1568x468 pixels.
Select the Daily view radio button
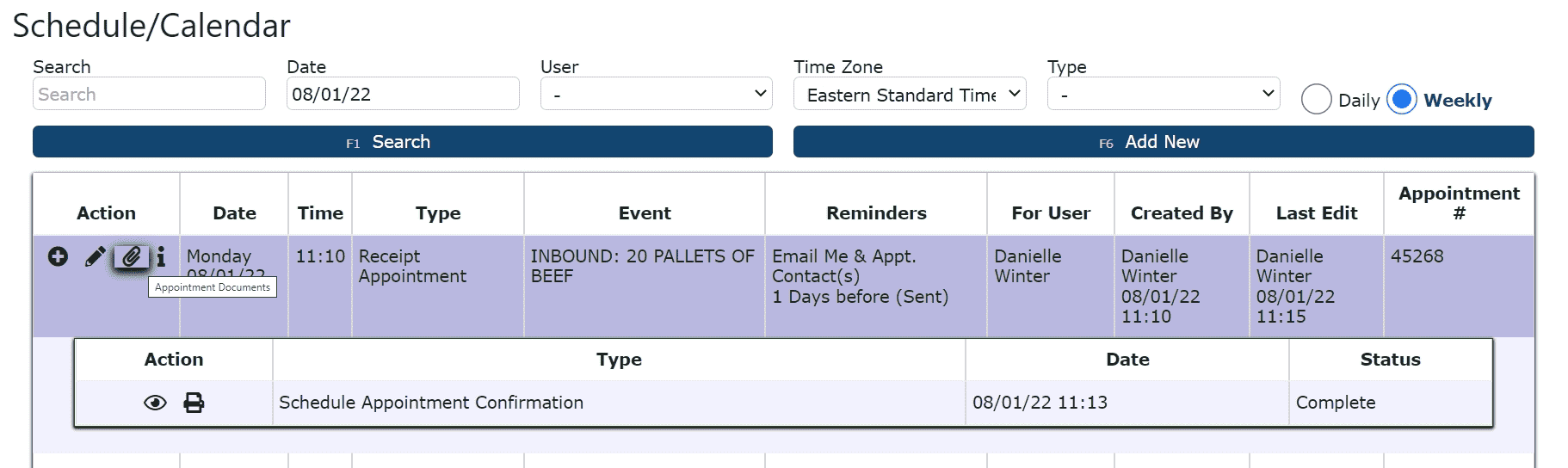click(1316, 100)
